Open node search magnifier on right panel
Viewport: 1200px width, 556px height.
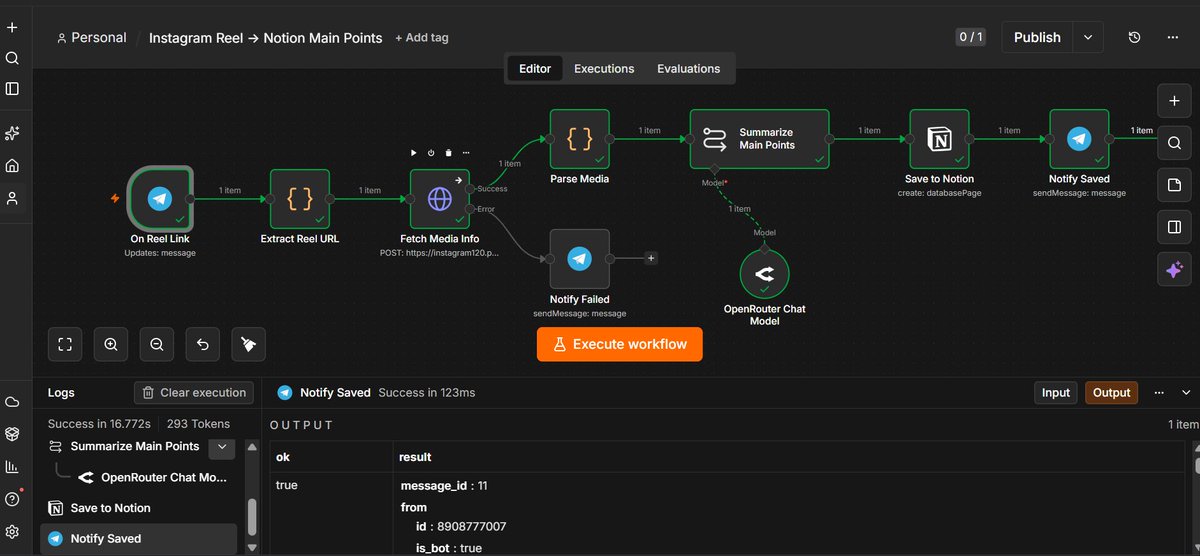(1174, 143)
